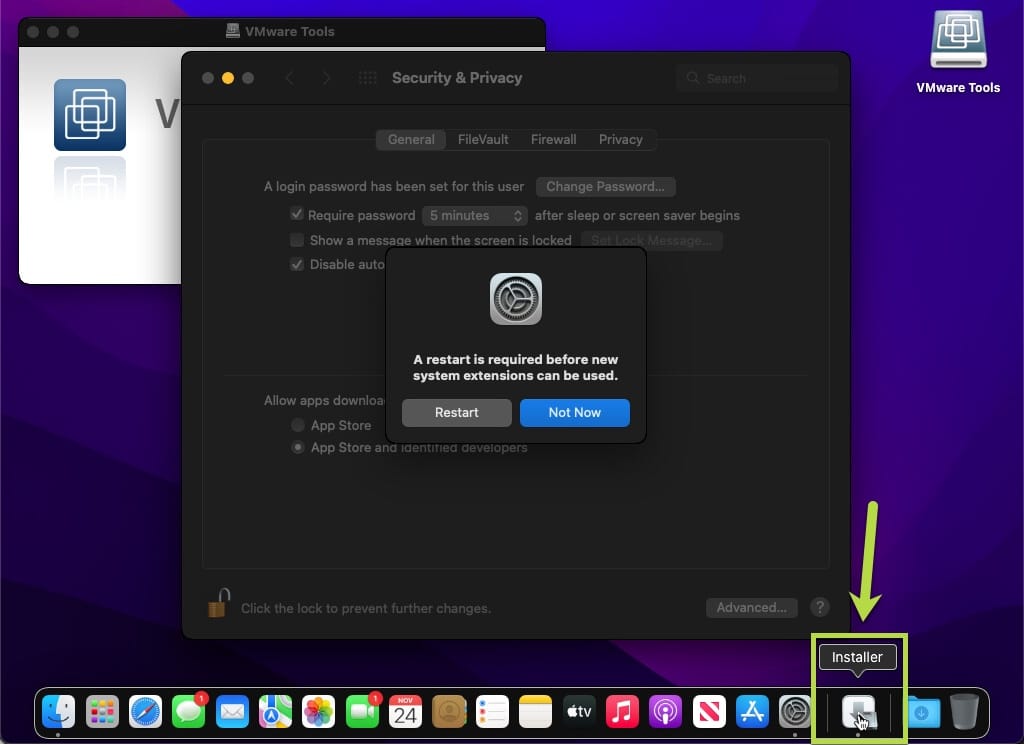Switch to the Firewall tab

[553, 140]
